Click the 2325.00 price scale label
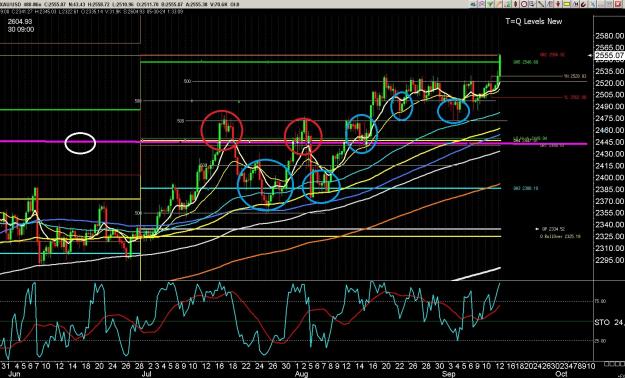This screenshot has width=625, height=378. pos(609,236)
